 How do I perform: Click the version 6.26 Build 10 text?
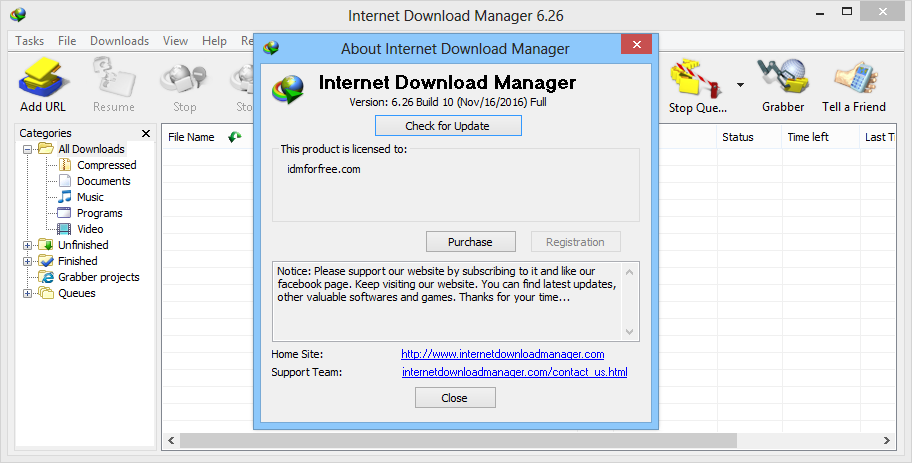point(448,102)
